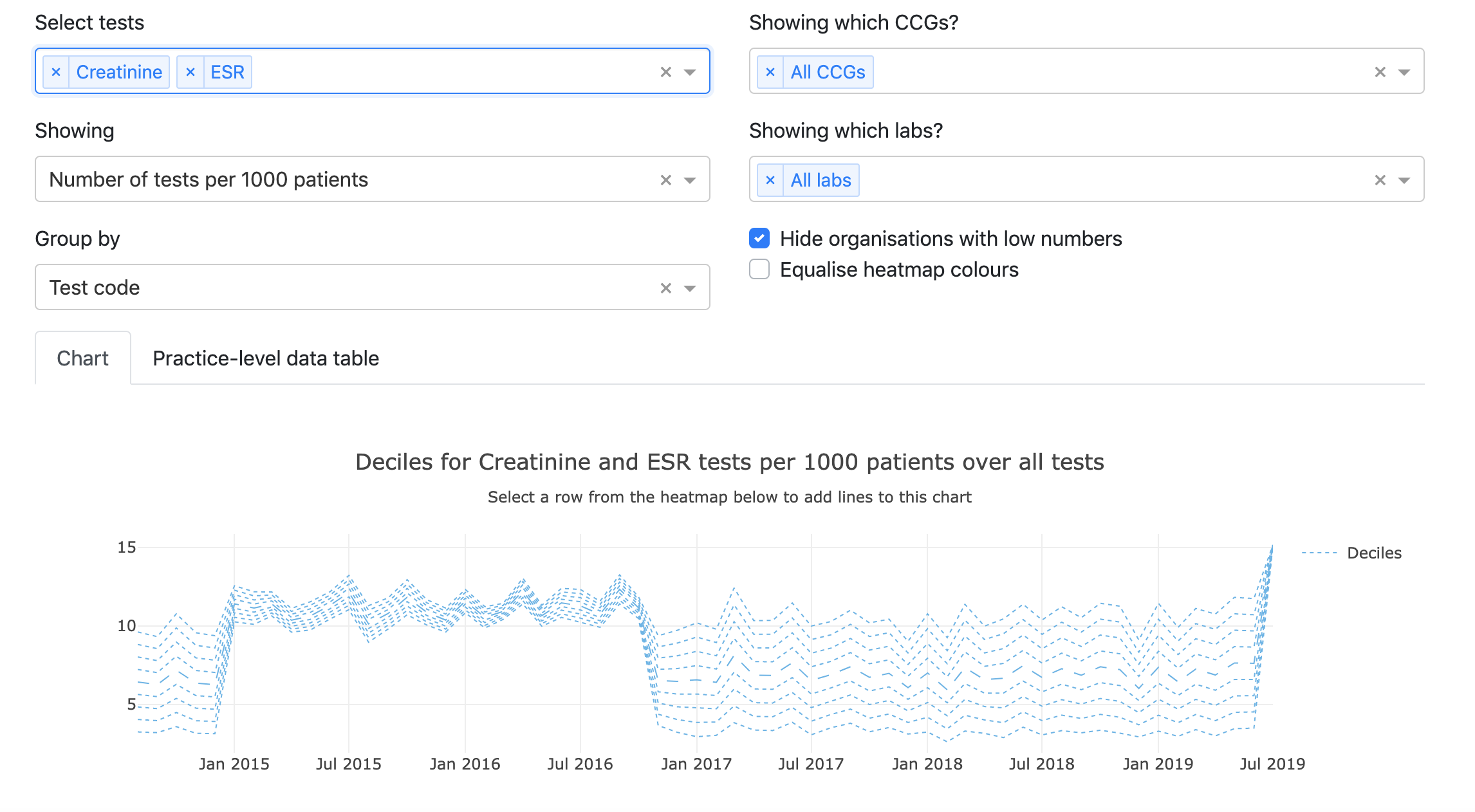1475x812 pixels.
Task: Uncheck Hide organisations with low numbers
Action: [759, 239]
